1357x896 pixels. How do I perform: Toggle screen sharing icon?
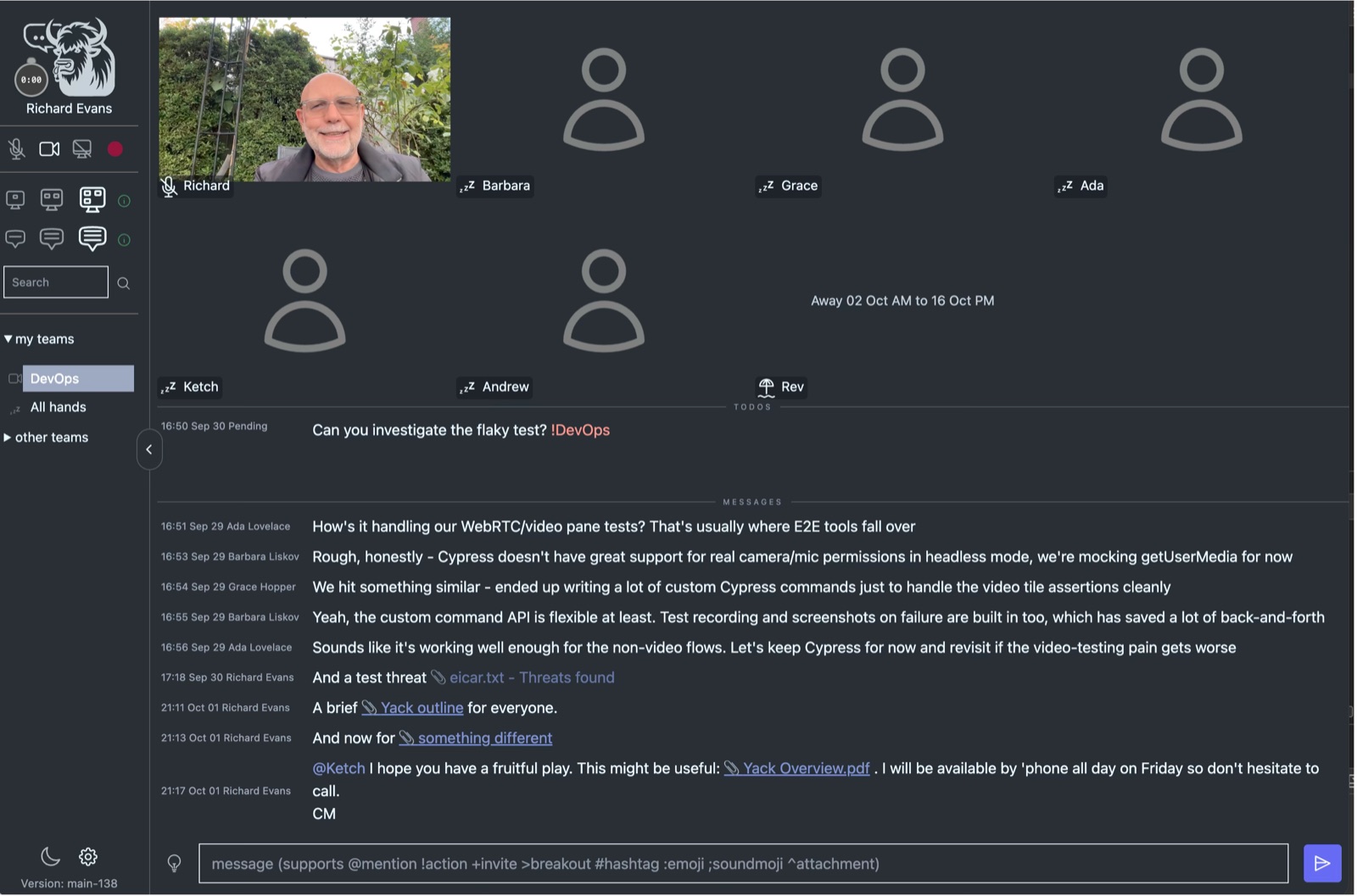(x=82, y=149)
